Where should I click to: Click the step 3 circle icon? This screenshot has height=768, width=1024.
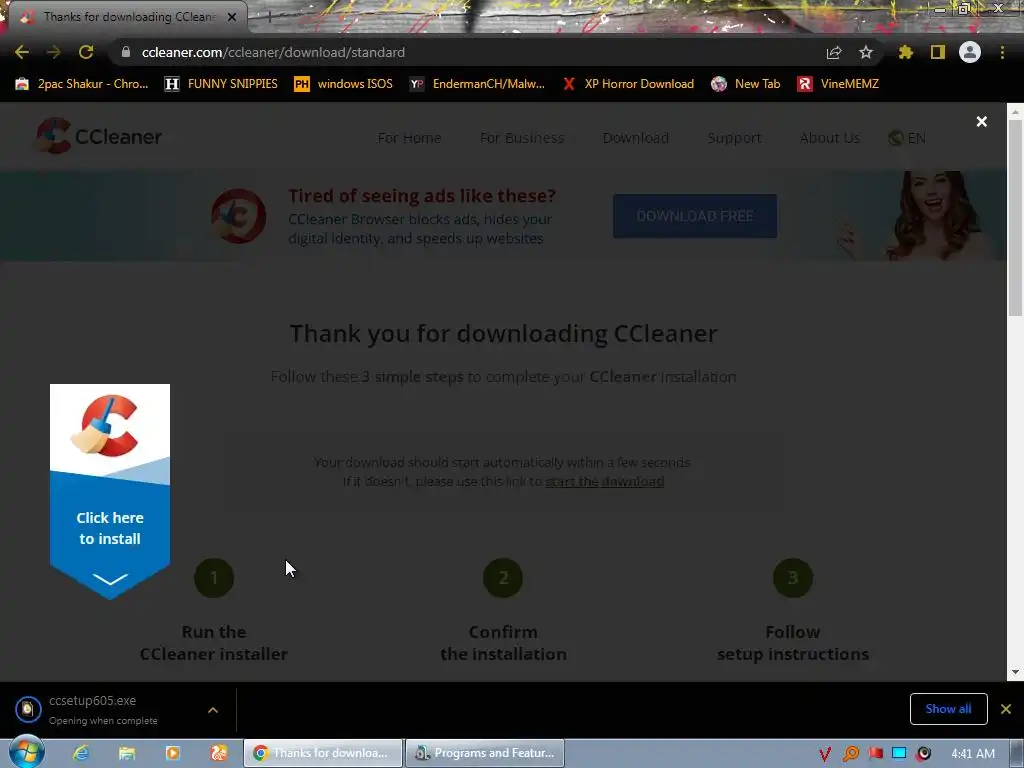[793, 578]
